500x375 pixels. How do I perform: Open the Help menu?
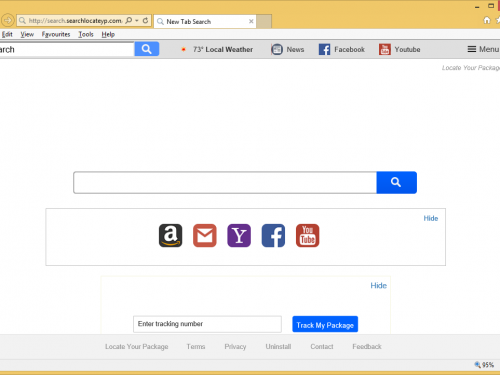click(108, 34)
